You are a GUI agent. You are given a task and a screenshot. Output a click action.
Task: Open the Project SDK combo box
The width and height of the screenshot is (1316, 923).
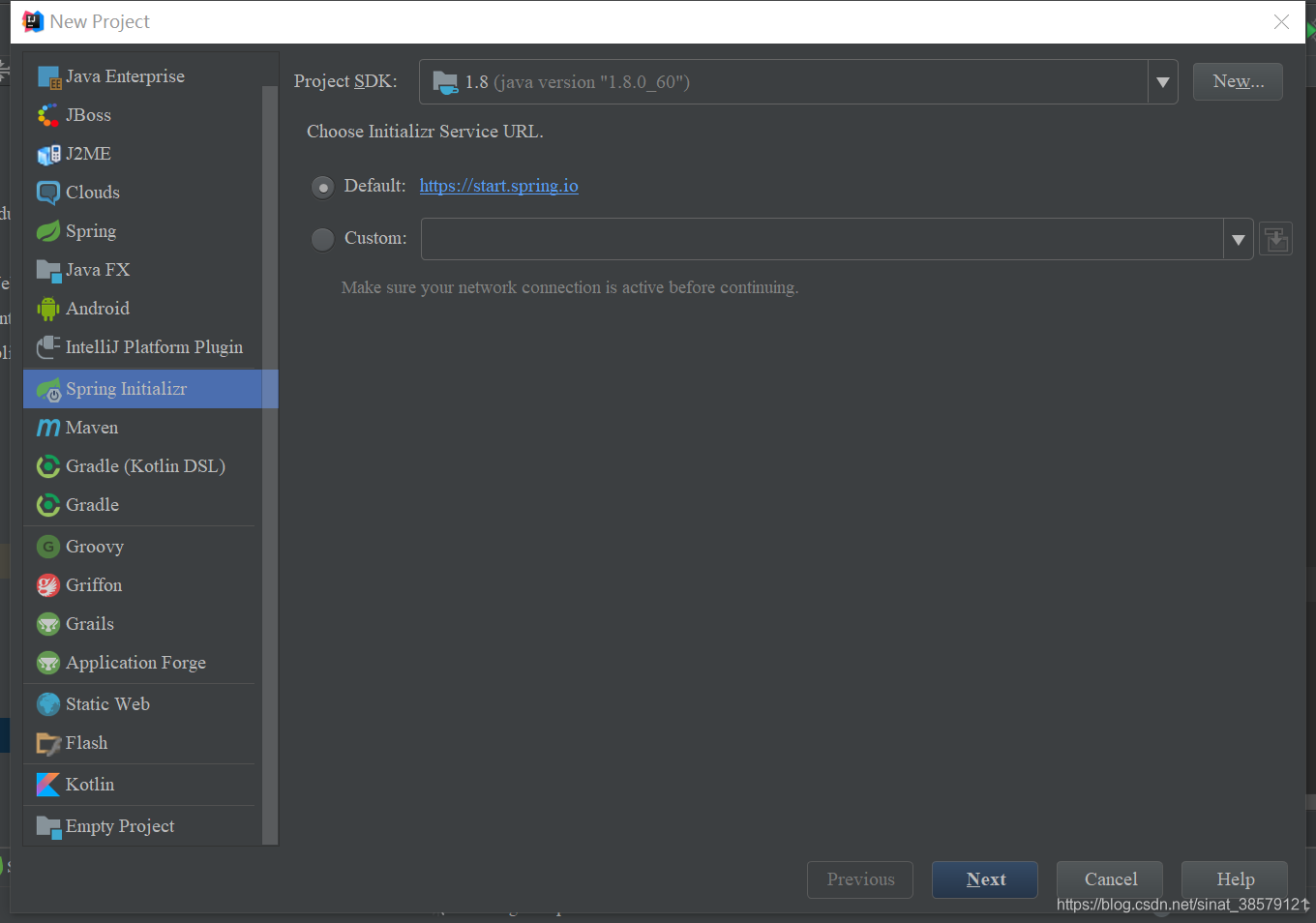coord(798,82)
